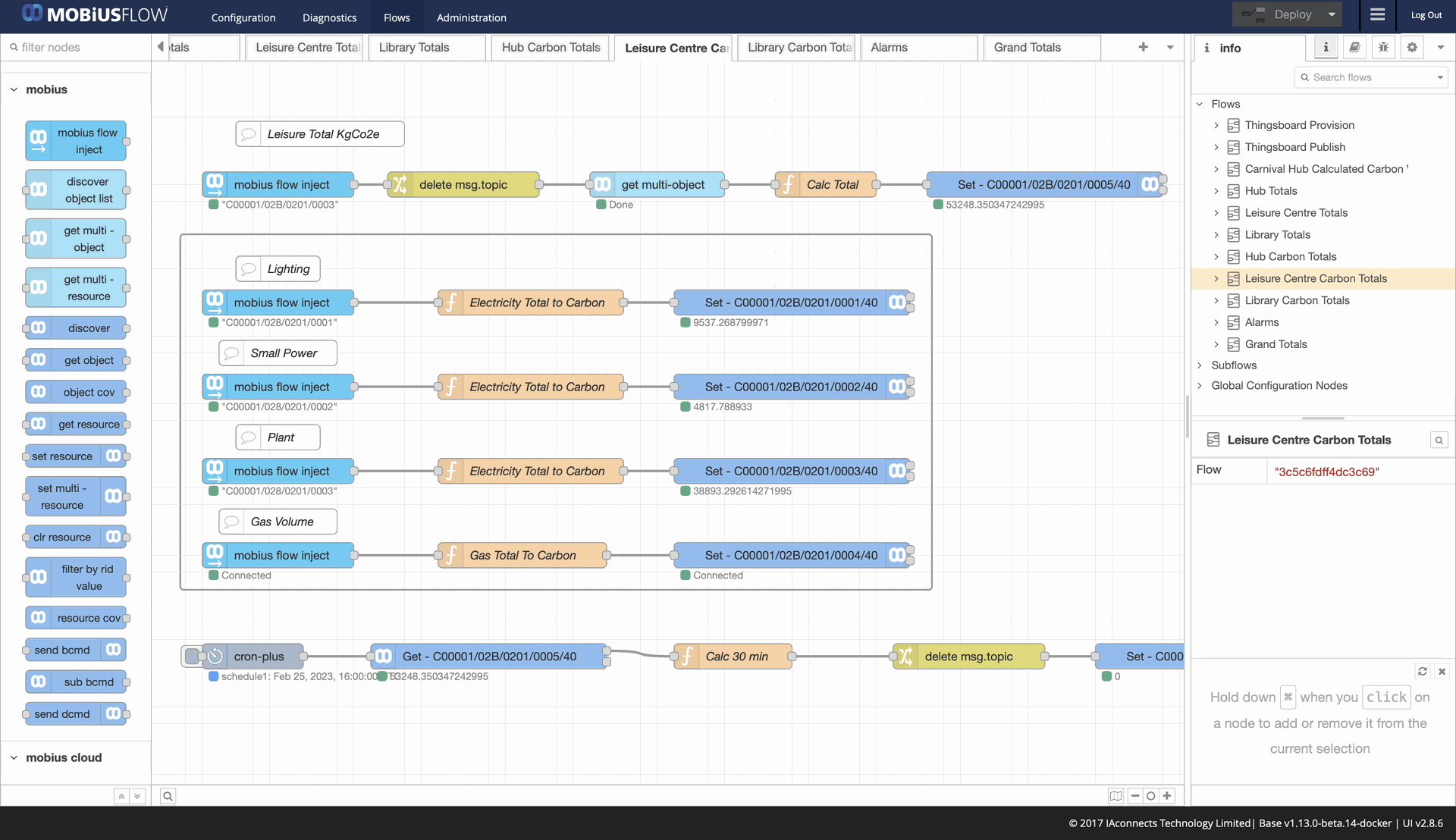The height and width of the screenshot is (840, 1456).
Task: Toggle the cron-plus inject button
Action: (x=192, y=656)
